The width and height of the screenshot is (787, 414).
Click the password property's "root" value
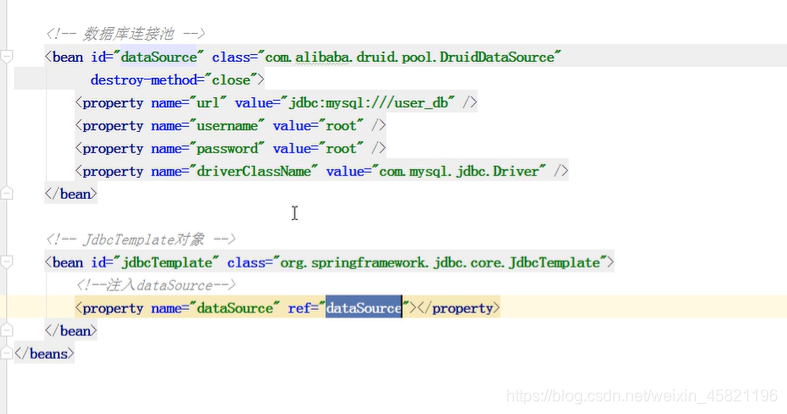[x=341, y=149]
